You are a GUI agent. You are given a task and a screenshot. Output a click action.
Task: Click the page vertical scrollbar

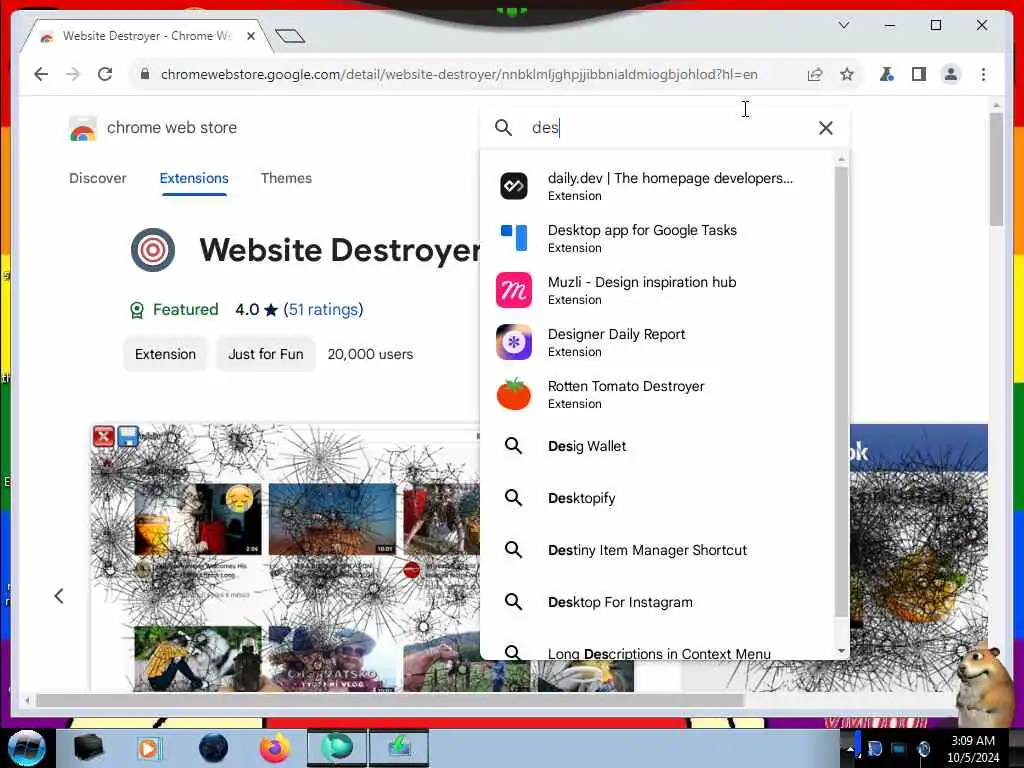(996, 170)
